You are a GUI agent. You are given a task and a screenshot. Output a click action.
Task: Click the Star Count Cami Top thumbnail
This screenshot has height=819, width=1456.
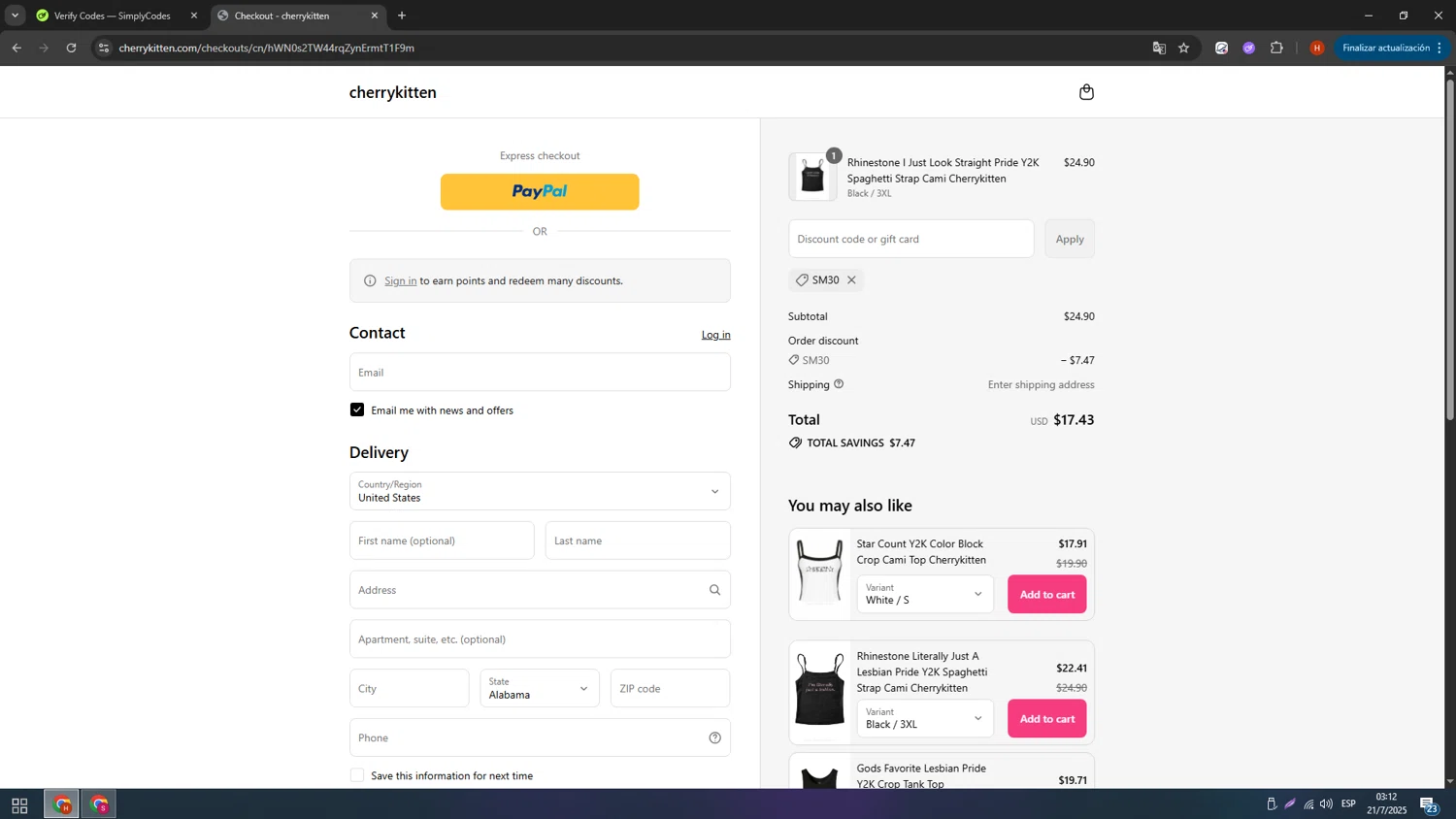(x=820, y=574)
